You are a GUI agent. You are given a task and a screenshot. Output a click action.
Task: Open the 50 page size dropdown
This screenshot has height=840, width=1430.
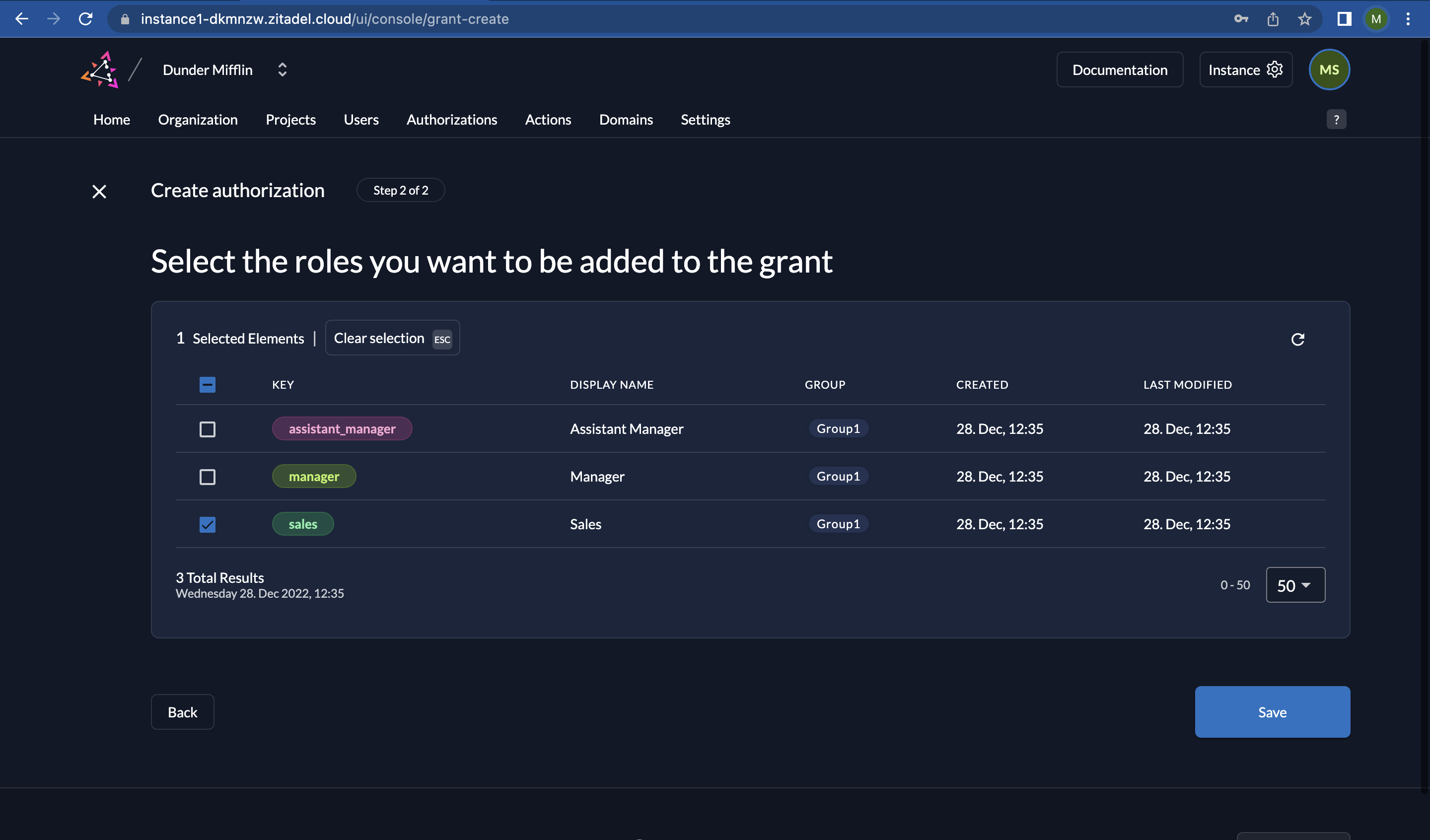click(1295, 585)
